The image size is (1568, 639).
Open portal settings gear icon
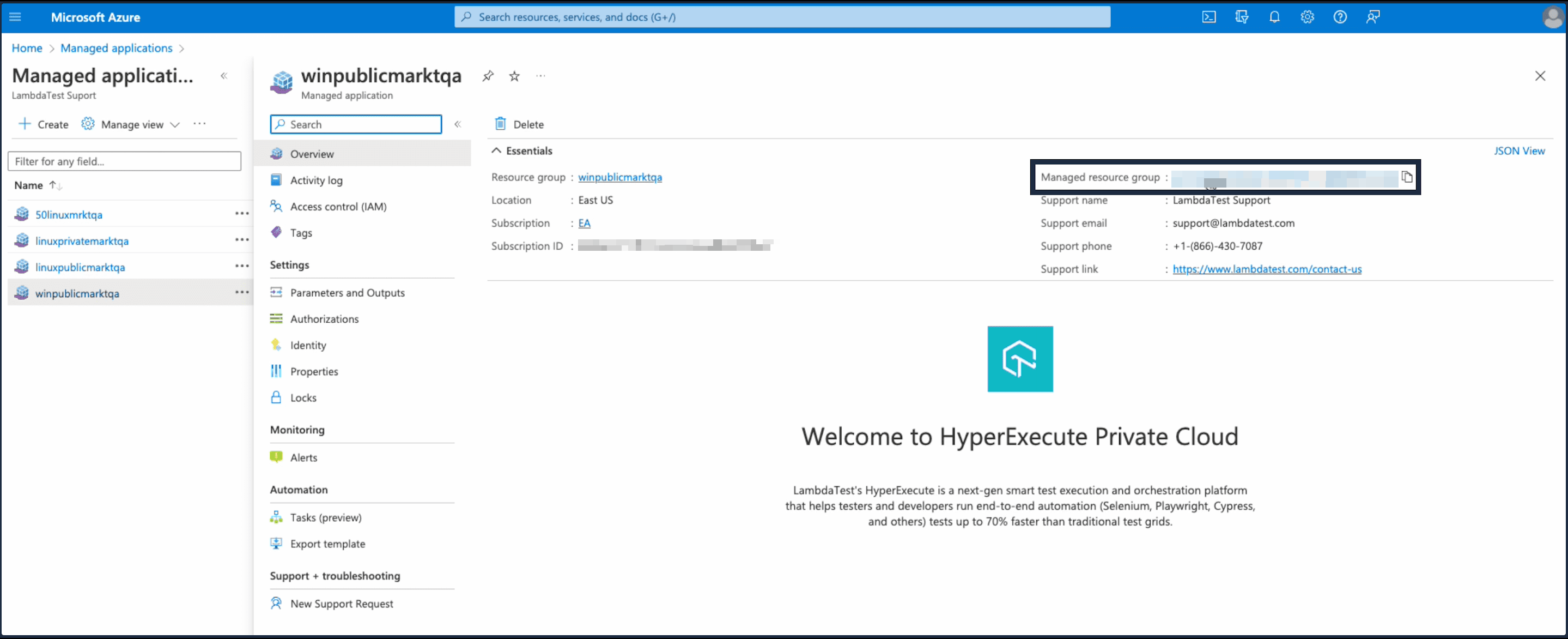point(1307,17)
